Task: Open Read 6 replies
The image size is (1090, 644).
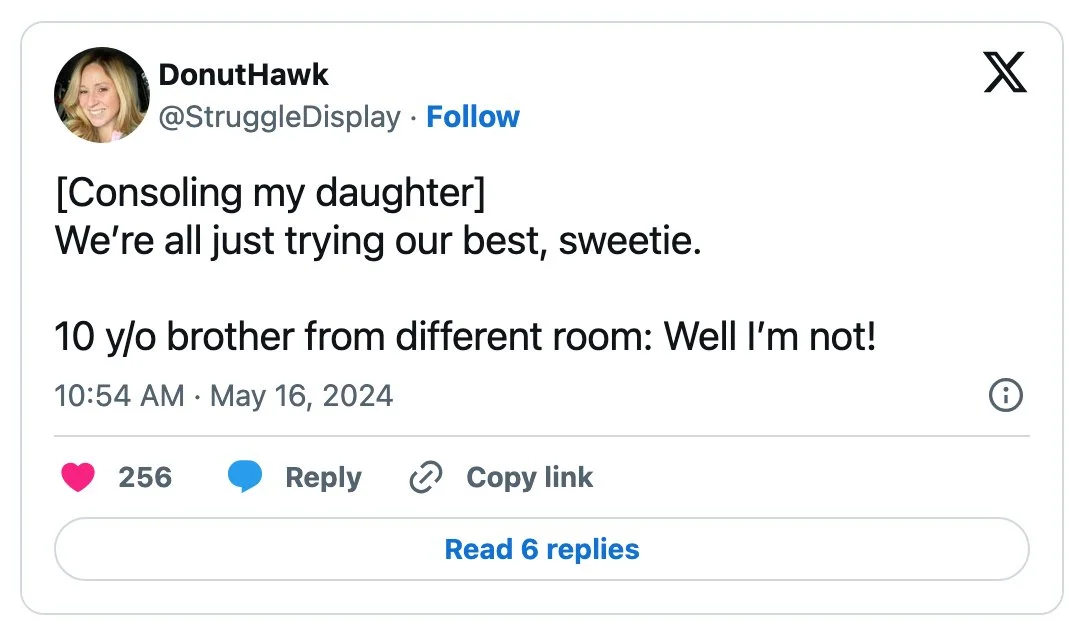Action: (x=541, y=549)
